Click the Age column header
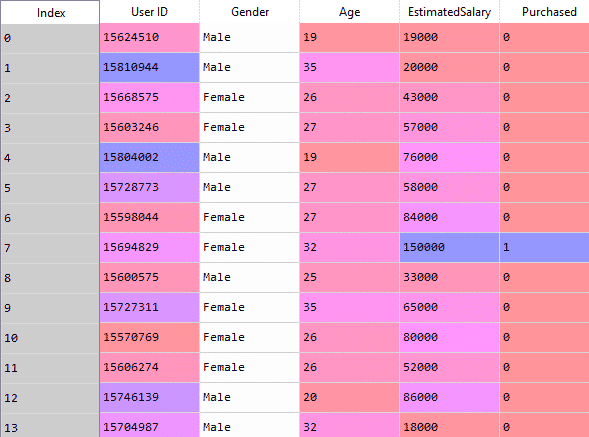Viewport: 589px width, 437px height. click(x=349, y=12)
